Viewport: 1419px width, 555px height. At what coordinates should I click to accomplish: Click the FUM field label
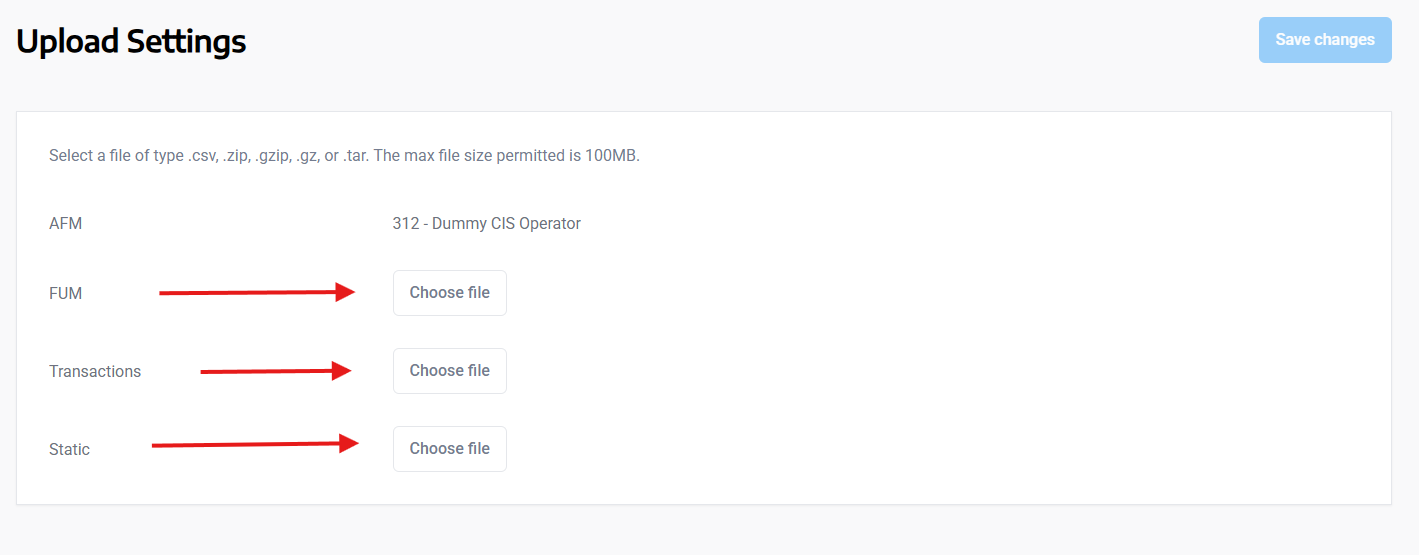click(x=65, y=293)
